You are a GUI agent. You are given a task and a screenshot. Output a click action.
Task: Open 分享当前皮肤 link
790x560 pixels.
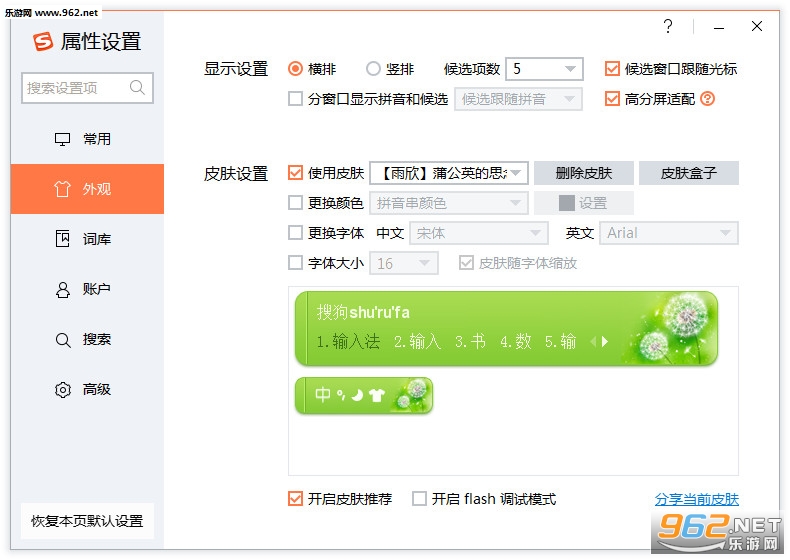tap(696, 499)
